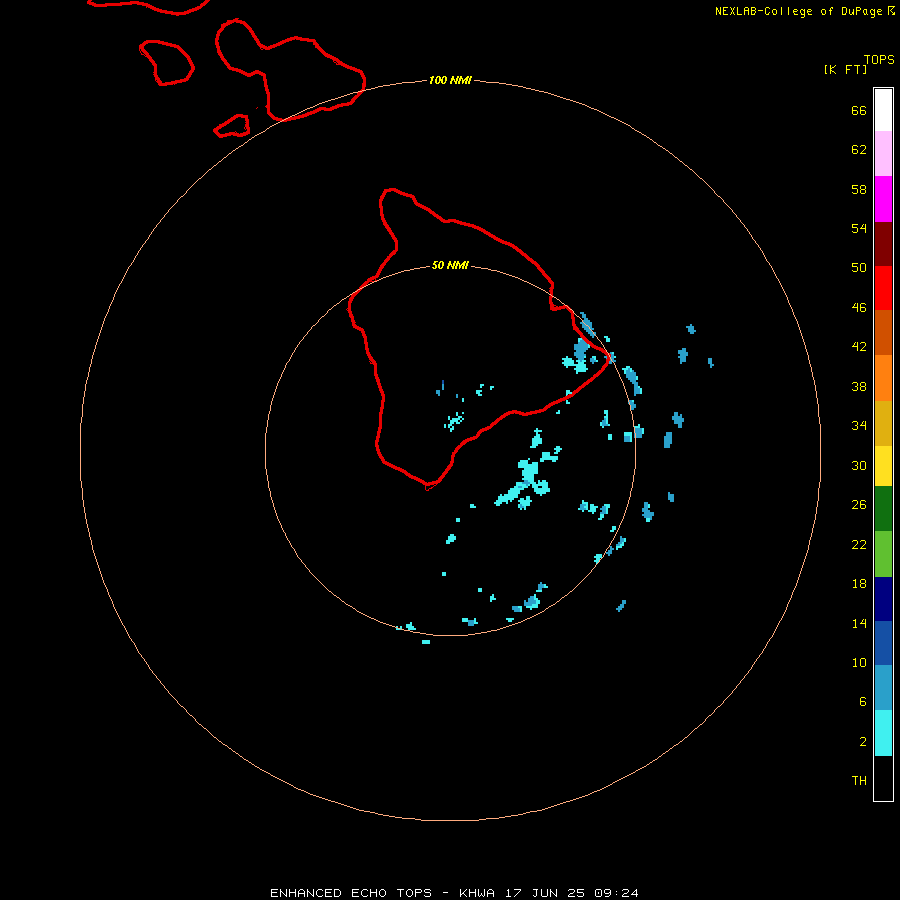
Task: Click the "ENHANCED ECHO TOPS - KHWA" caption
Action: (x=382, y=893)
